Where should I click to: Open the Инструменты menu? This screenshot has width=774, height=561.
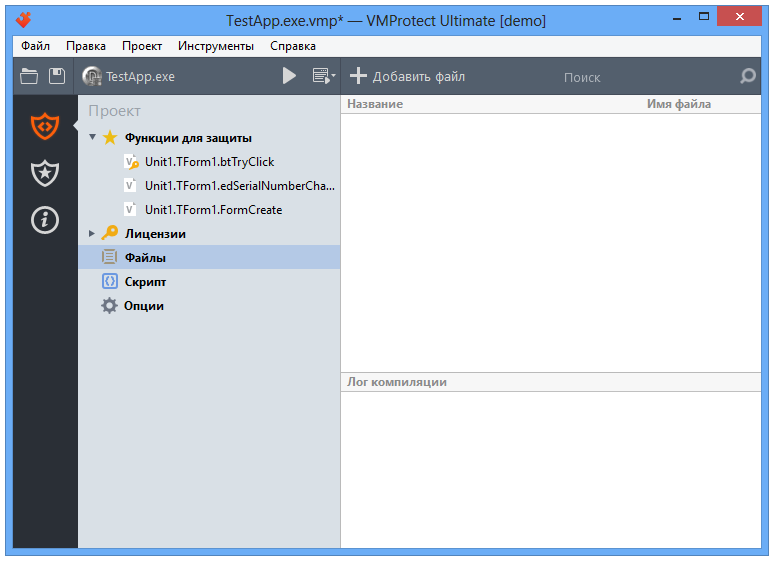216,46
